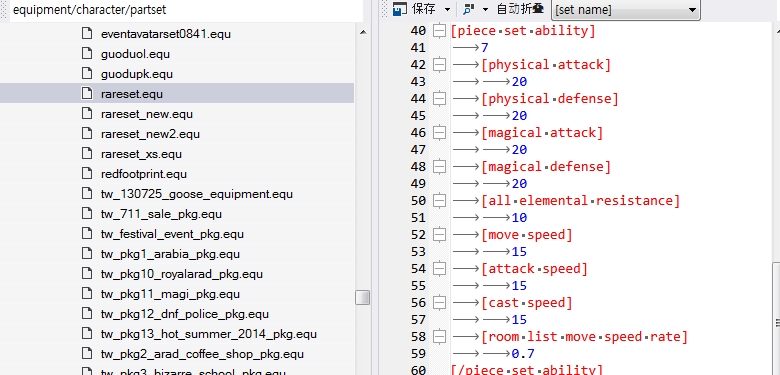Click file icon of redfootprint.equ
780x375 pixels.
(87, 174)
